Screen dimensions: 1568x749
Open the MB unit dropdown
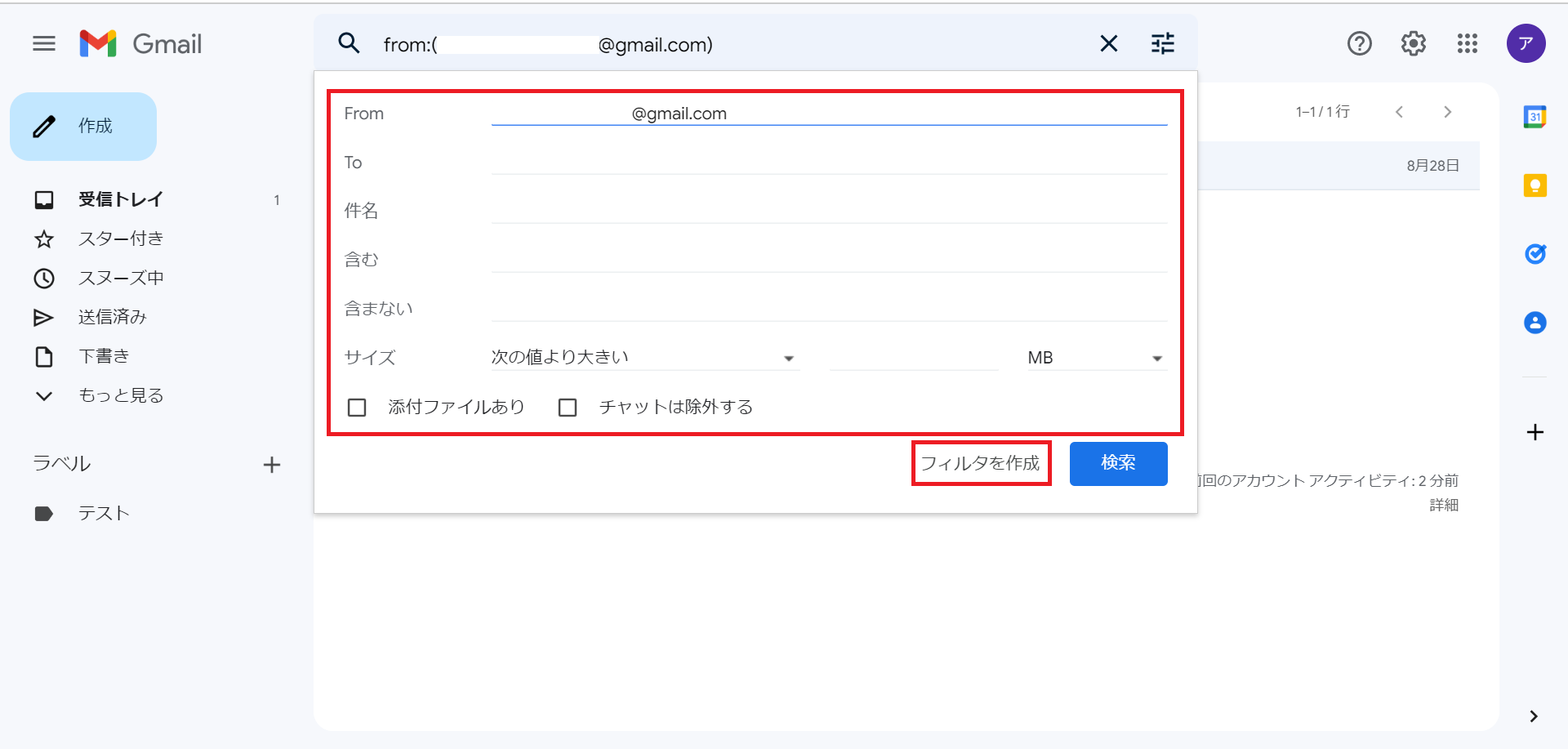point(1095,358)
